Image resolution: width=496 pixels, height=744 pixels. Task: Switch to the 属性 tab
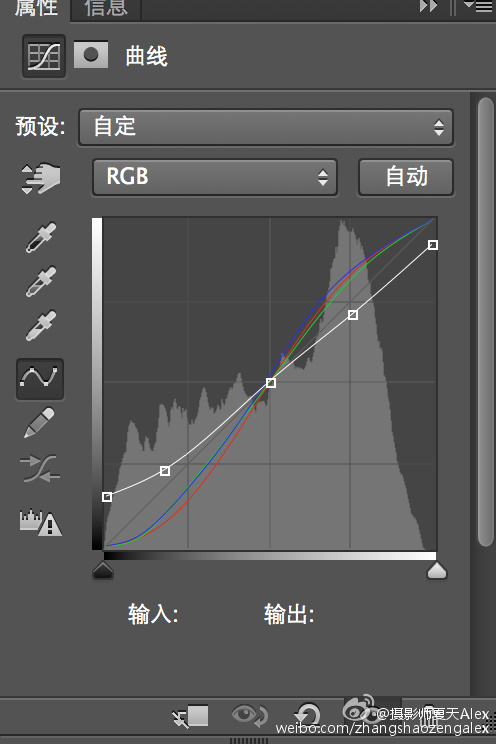(x=36, y=8)
